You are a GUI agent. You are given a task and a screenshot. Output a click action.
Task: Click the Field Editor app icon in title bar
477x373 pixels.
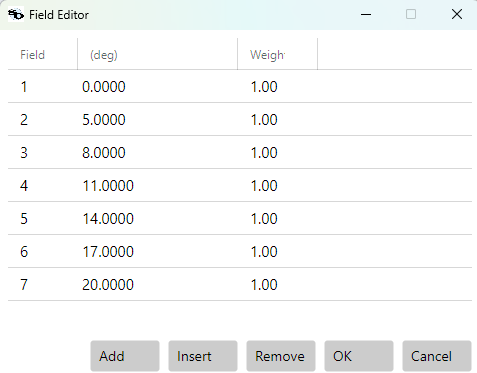click(16, 15)
